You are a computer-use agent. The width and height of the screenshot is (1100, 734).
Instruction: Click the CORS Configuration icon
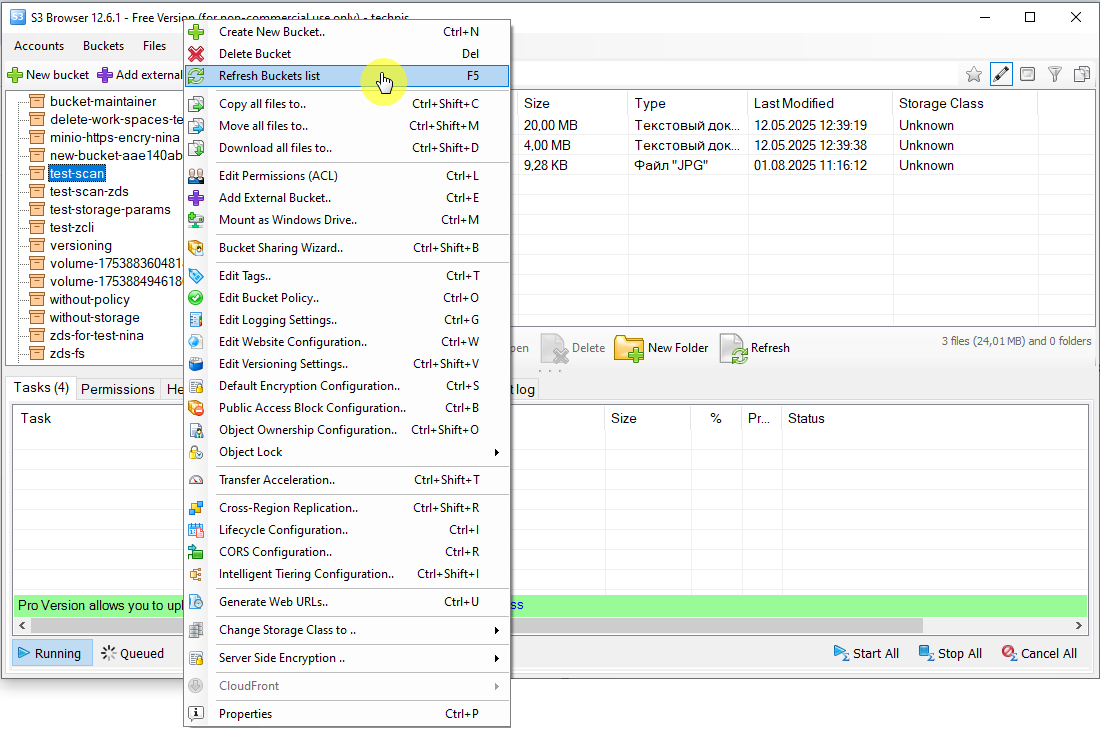(196, 552)
